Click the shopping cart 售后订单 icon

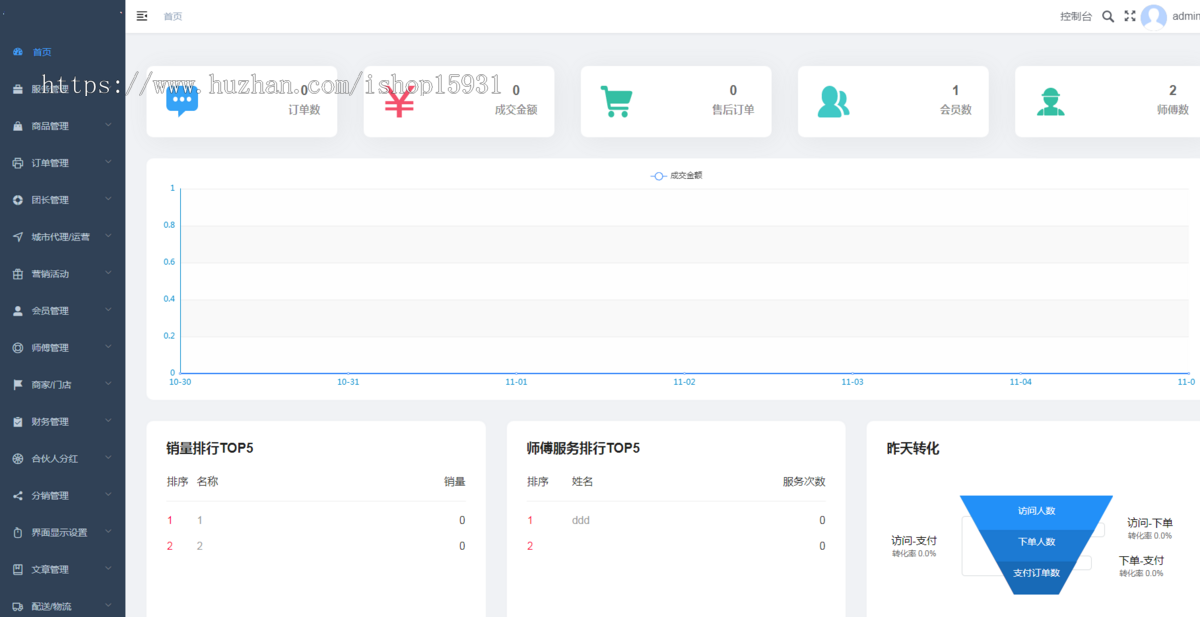point(616,101)
